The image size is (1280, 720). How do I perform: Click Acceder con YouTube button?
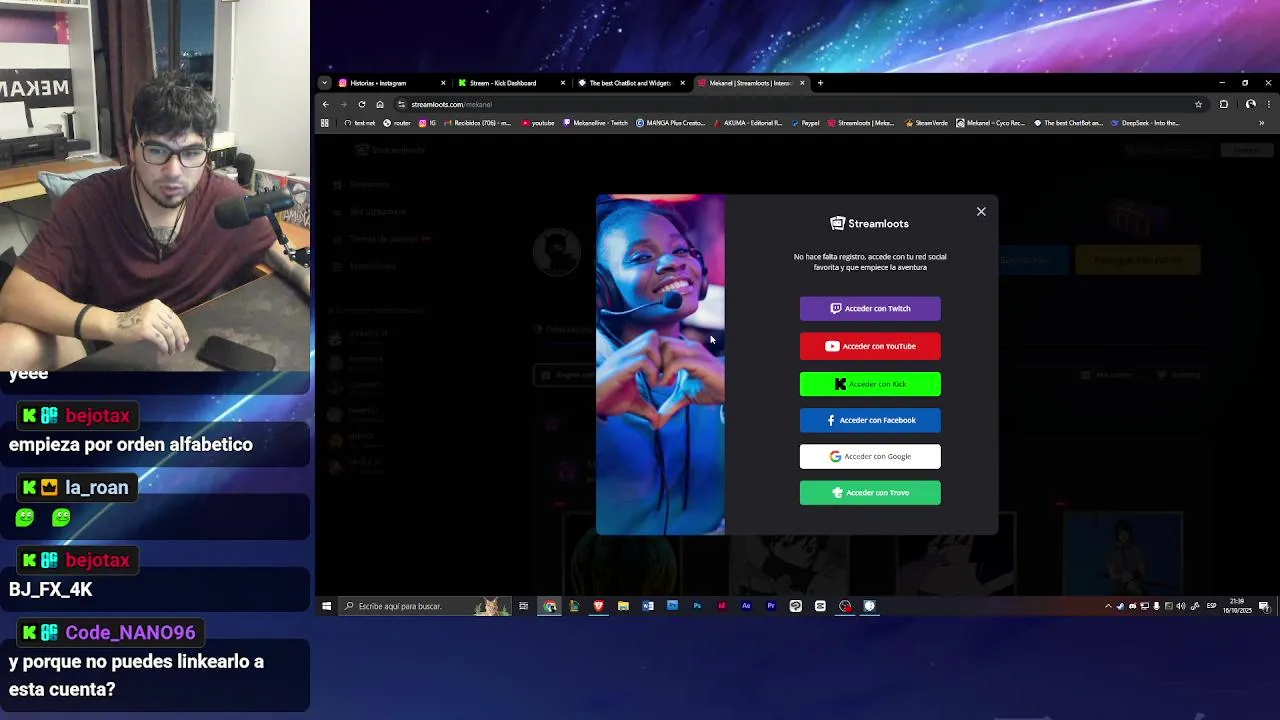point(870,346)
